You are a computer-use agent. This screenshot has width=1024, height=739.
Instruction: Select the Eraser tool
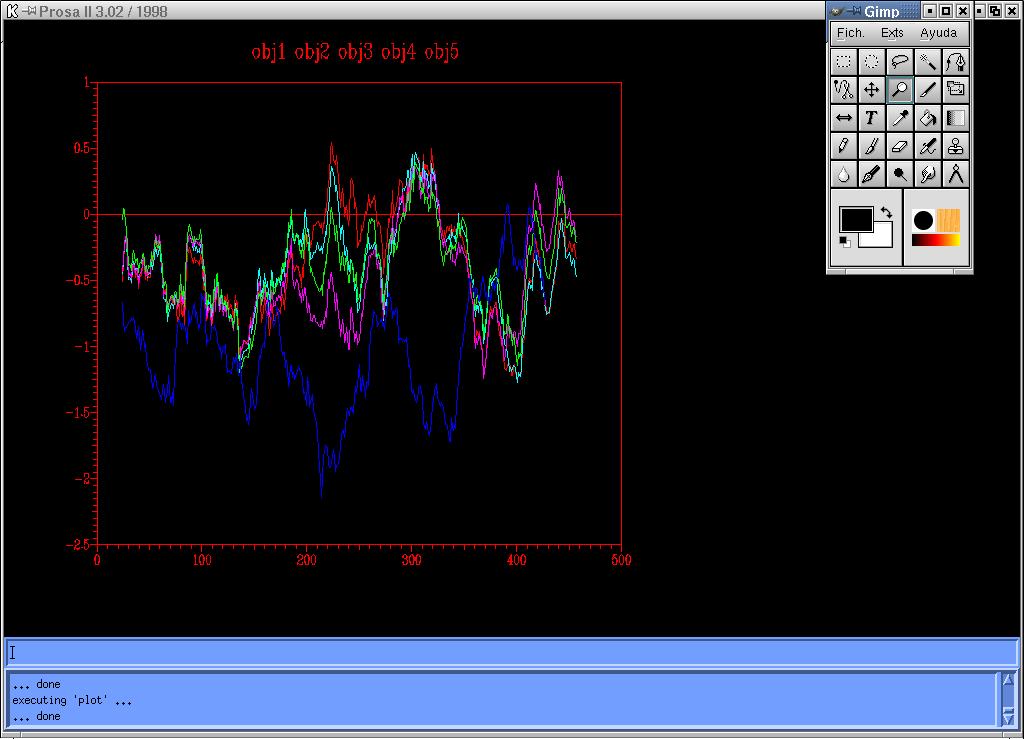(x=900, y=146)
